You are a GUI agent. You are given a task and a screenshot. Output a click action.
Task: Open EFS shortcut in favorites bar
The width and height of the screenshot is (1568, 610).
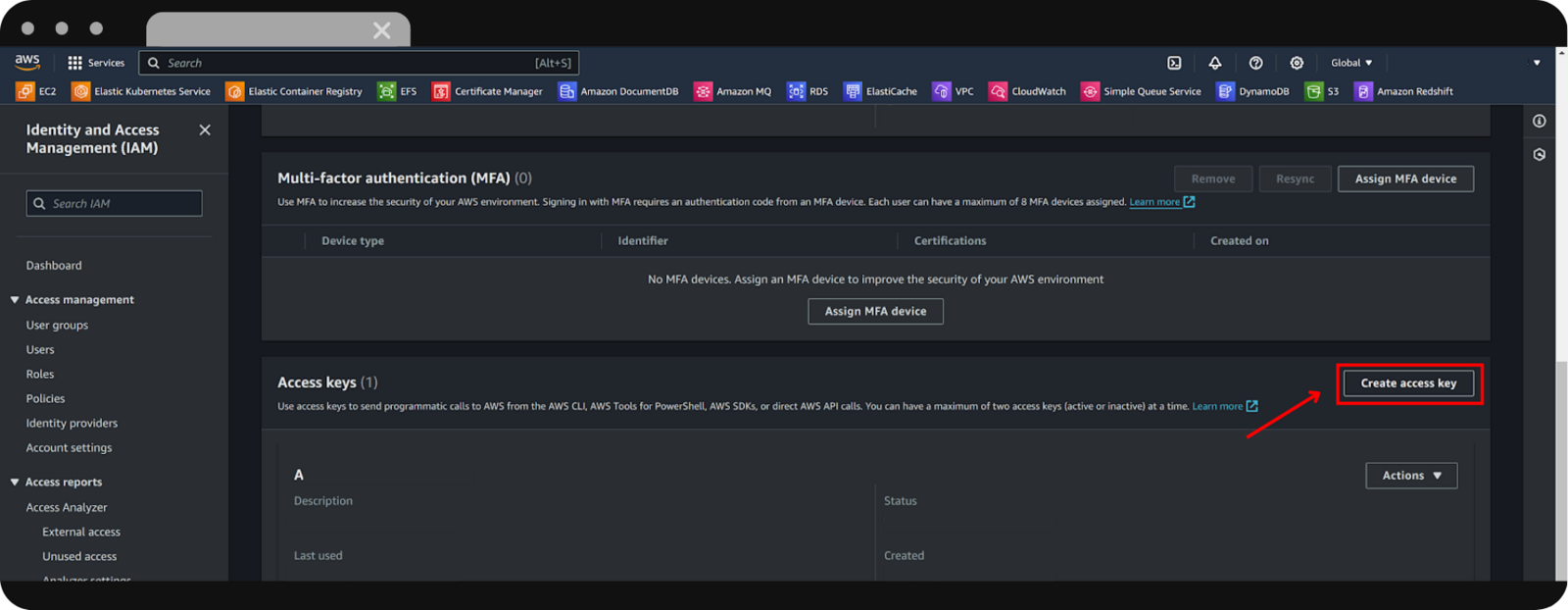tap(398, 91)
